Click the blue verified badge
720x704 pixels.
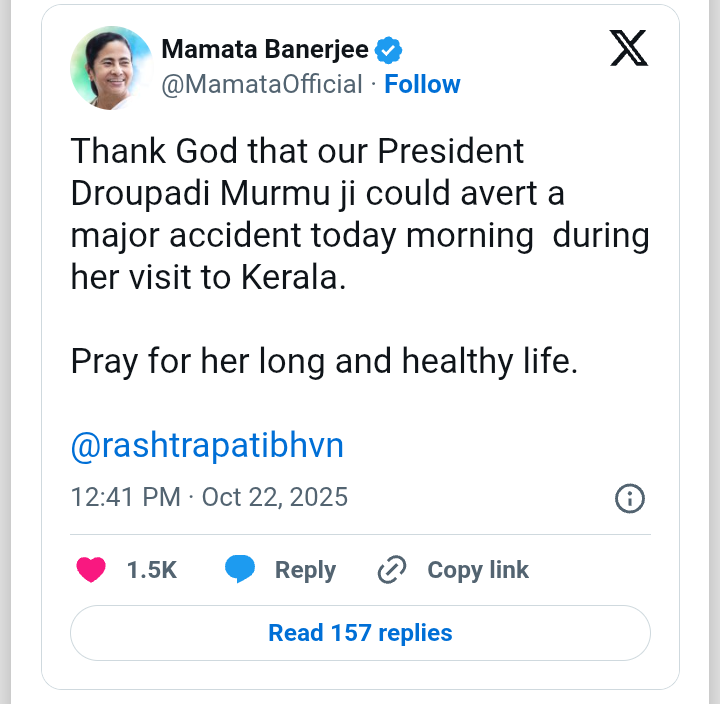coord(388,49)
